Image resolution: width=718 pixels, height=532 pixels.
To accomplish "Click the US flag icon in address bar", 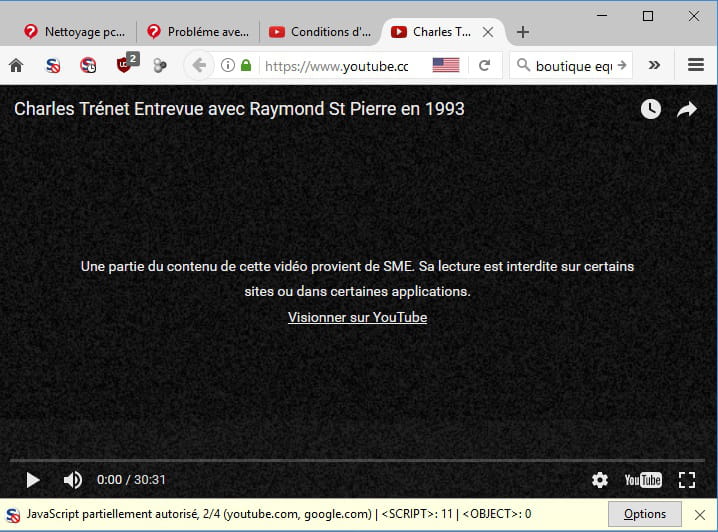I will click(446, 65).
